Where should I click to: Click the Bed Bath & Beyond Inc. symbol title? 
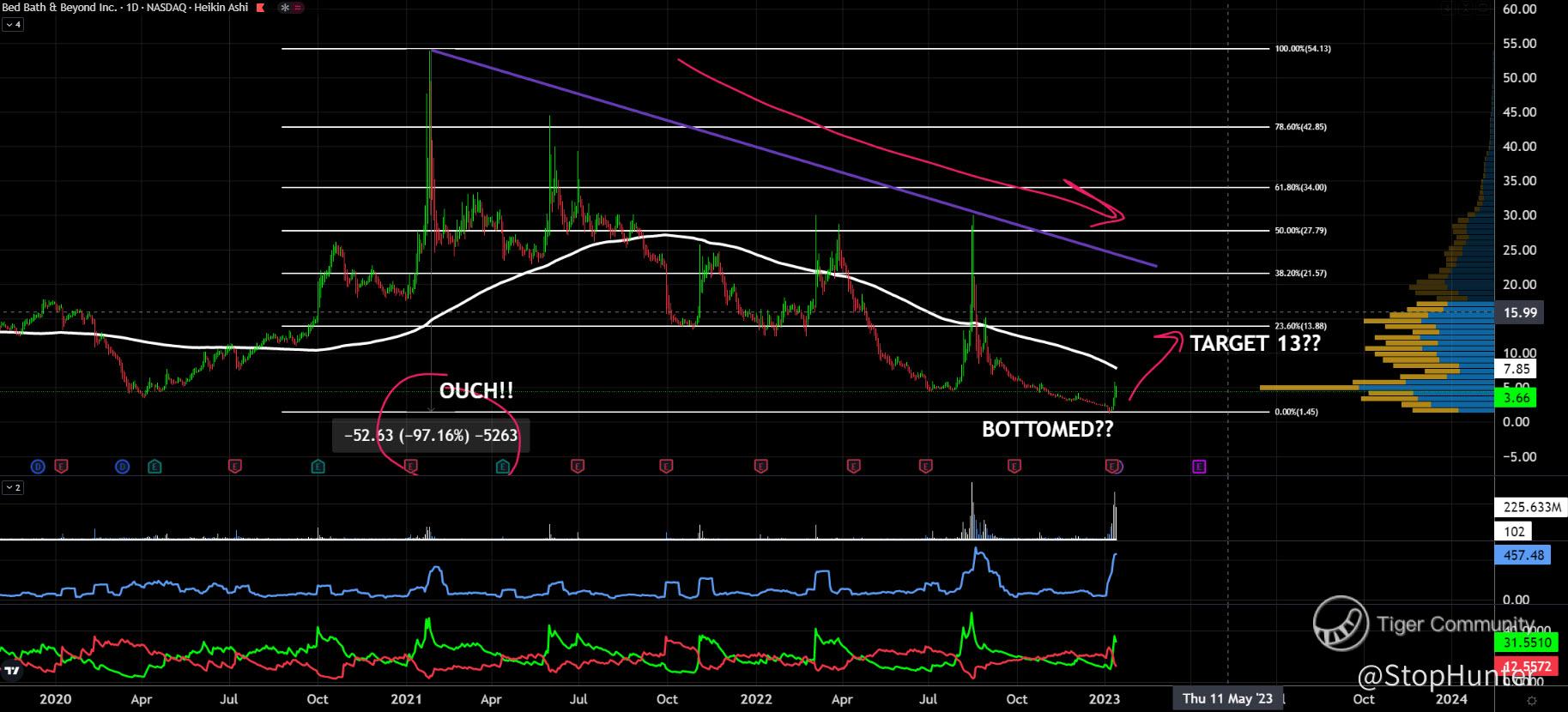tap(58, 8)
